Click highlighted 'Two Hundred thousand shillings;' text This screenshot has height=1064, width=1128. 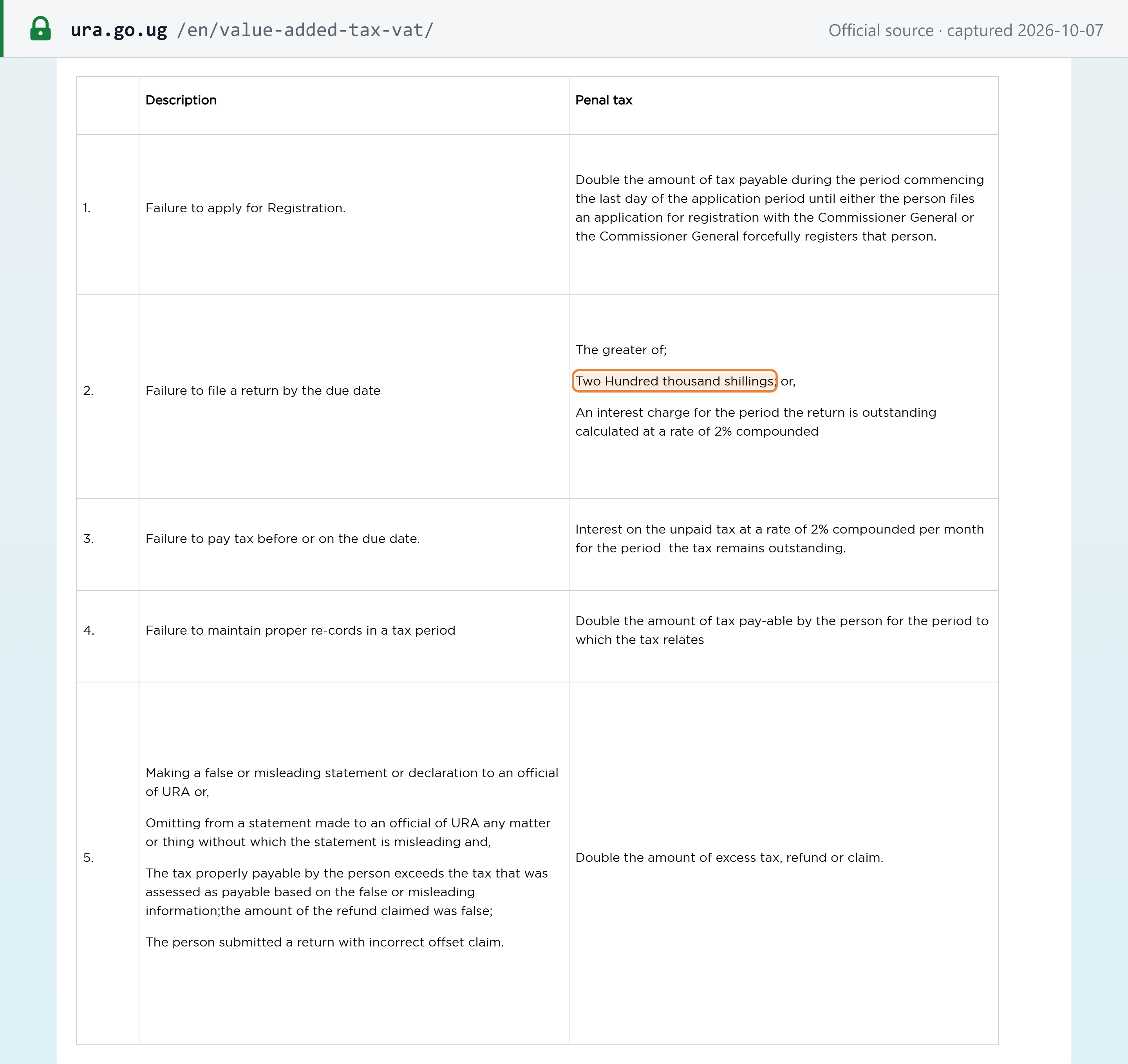coord(675,381)
